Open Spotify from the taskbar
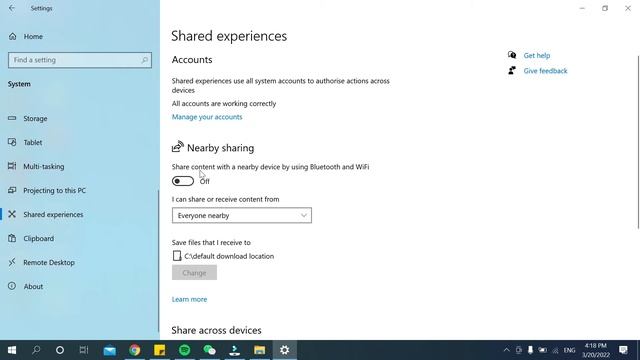The image size is (640, 360). 184,350
